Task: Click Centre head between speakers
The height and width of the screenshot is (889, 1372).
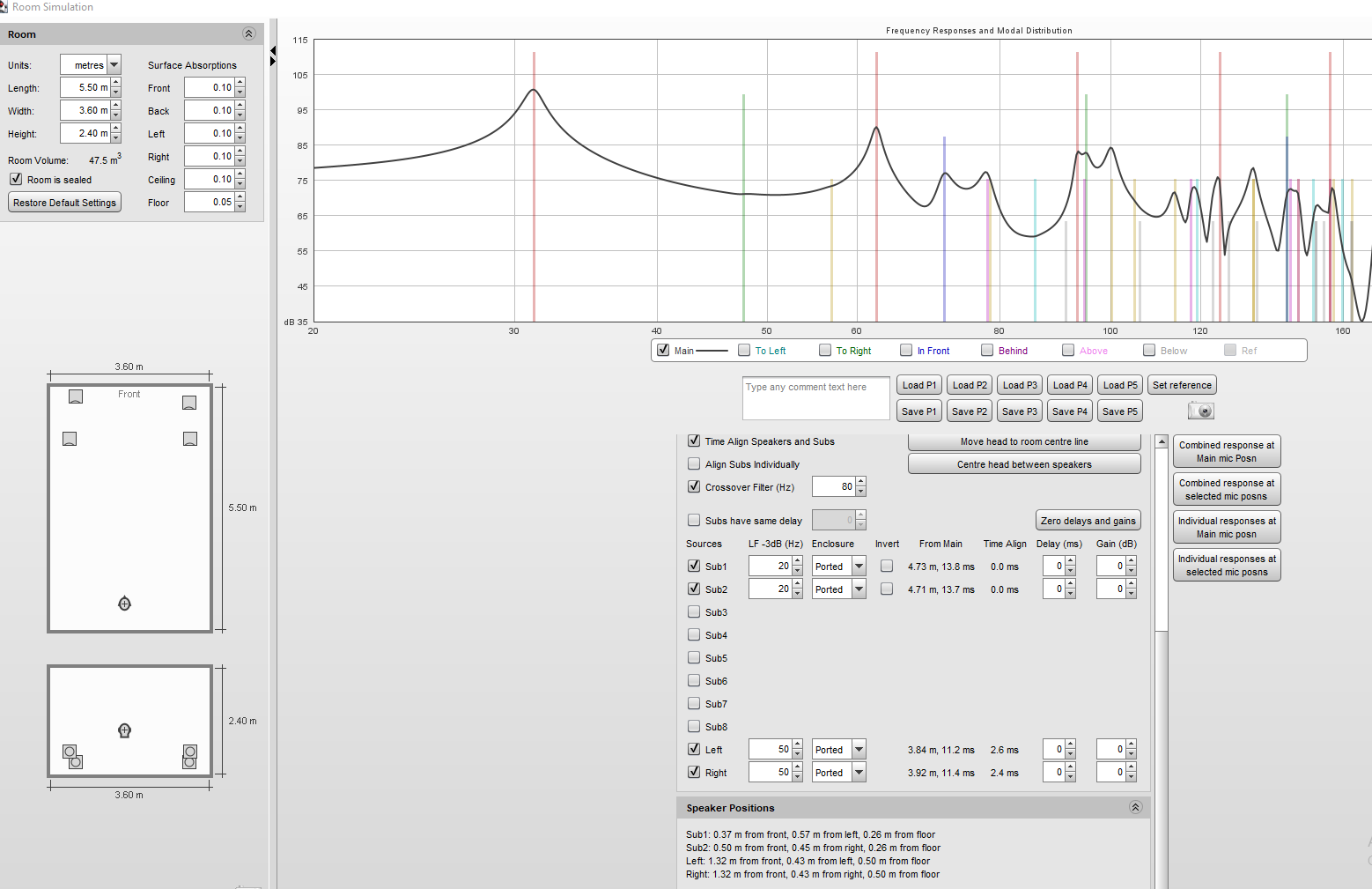Action: tap(1024, 464)
